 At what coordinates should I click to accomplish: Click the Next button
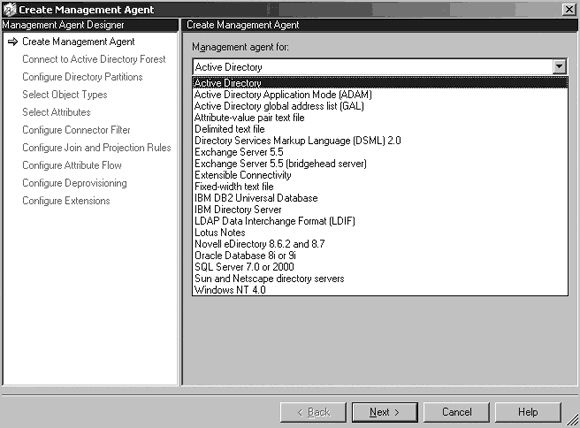coord(385,412)
